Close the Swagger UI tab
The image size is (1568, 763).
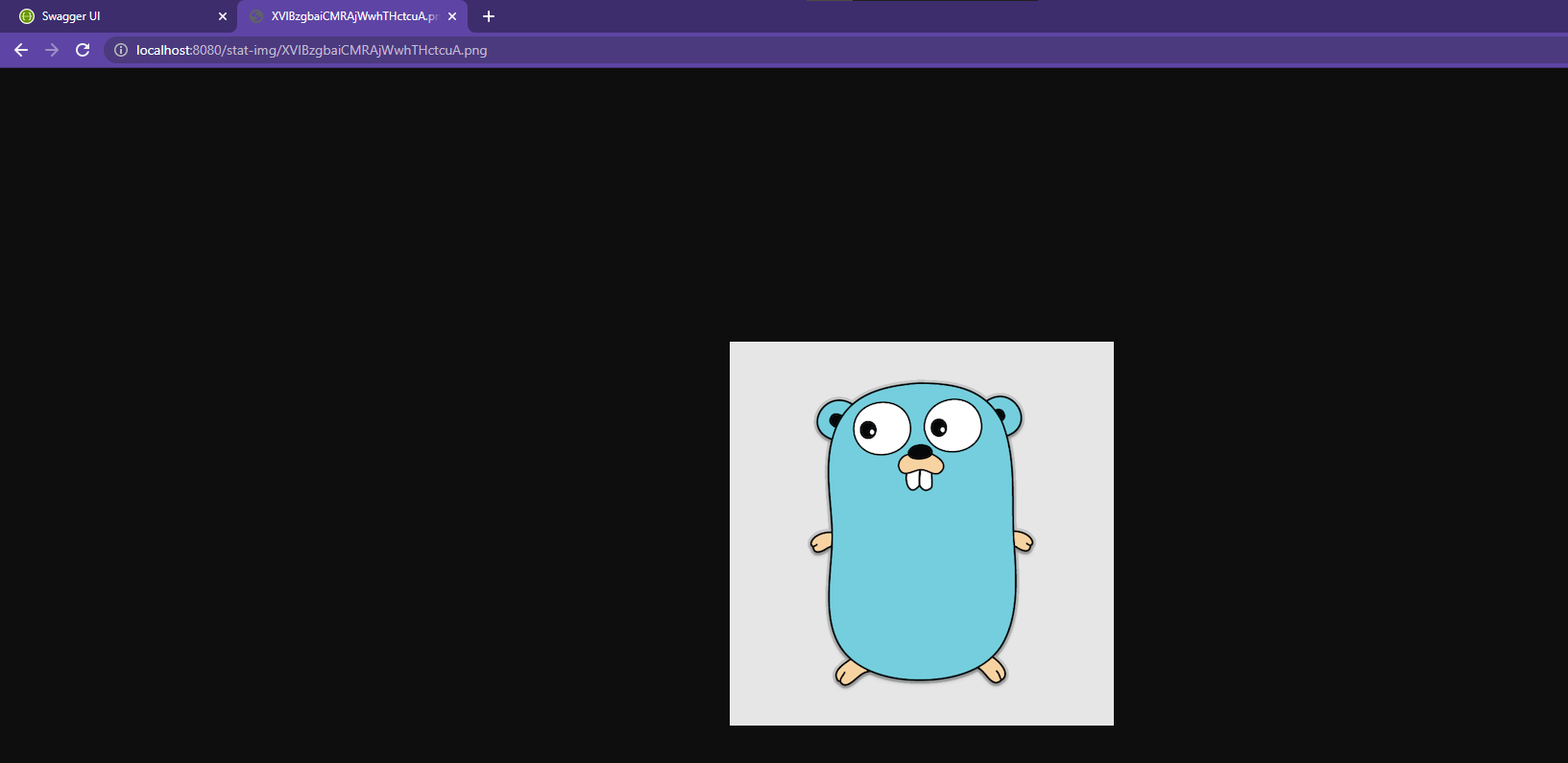(223, 16)
